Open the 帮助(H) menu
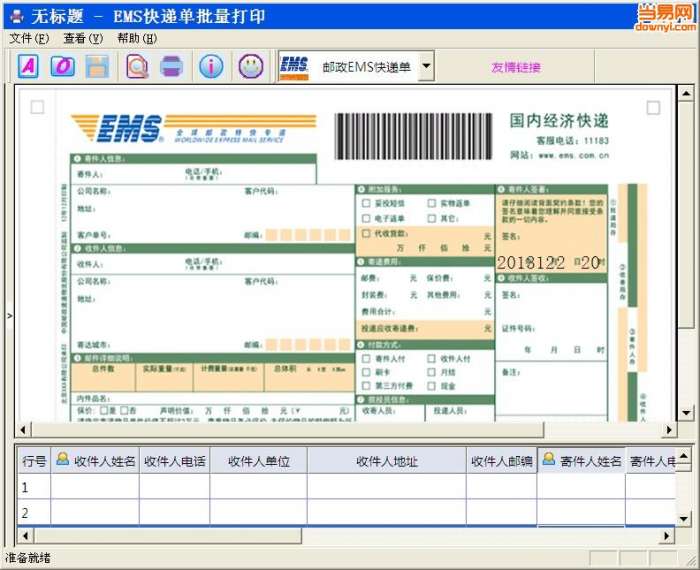 click(x=137, y=38)
